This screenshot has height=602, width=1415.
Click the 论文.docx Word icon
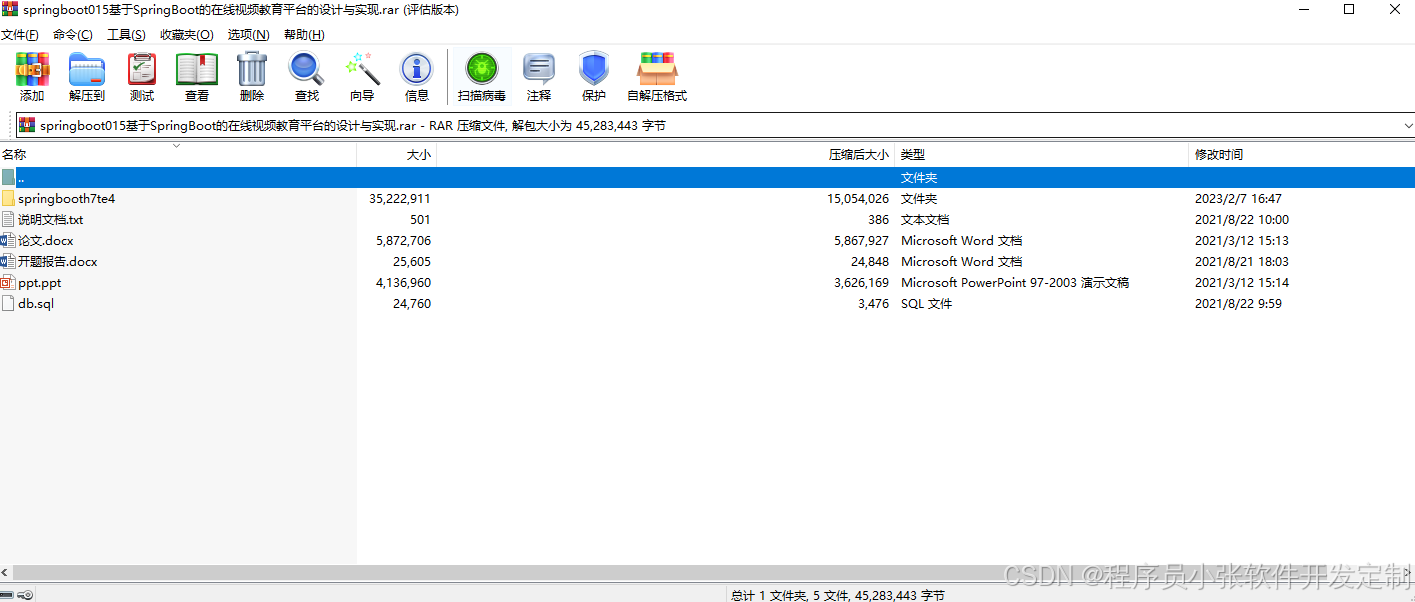click(x=8, y=240)
